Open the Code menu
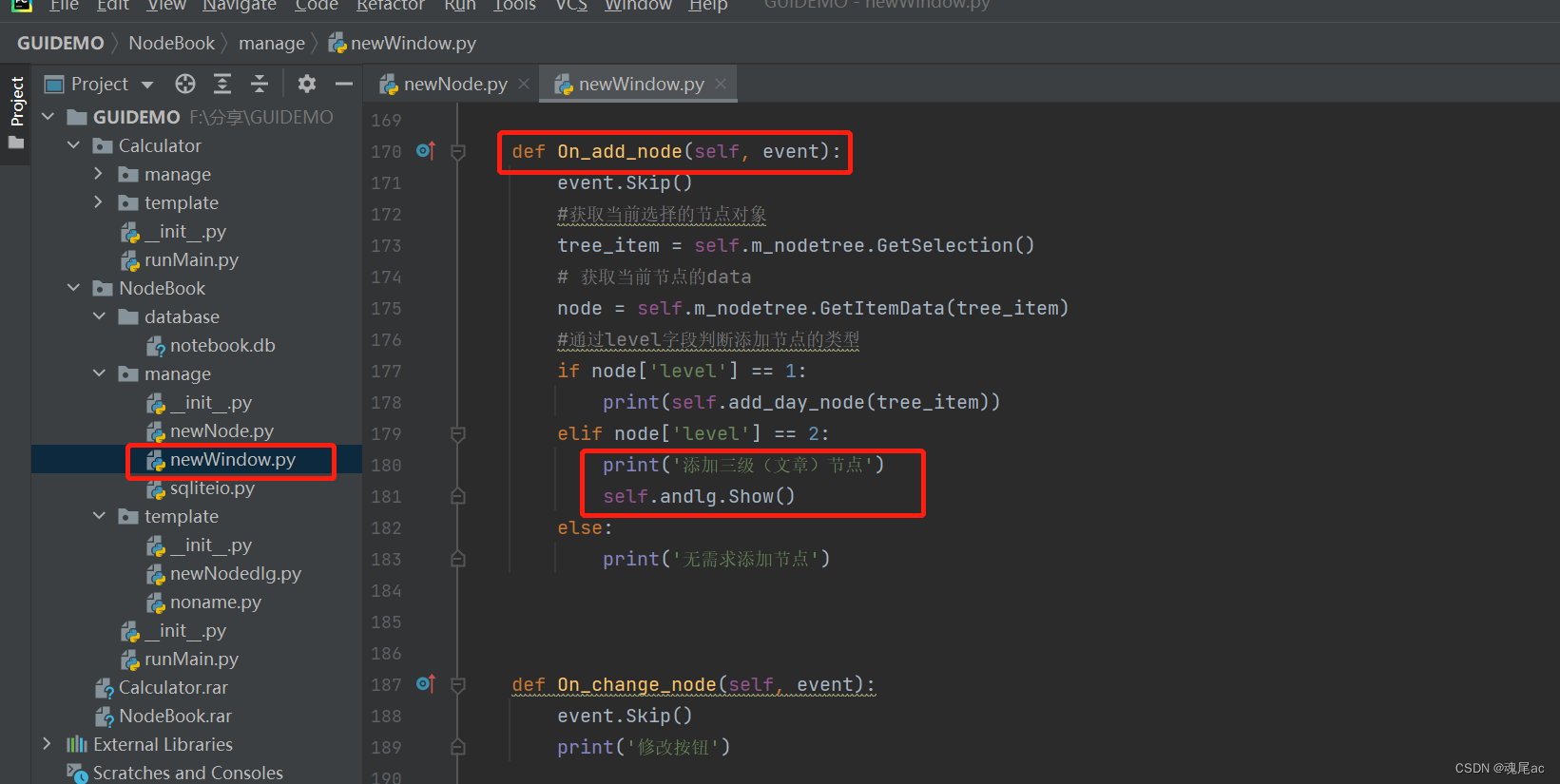Screen dimensions: 1560x784 point(317,5)
